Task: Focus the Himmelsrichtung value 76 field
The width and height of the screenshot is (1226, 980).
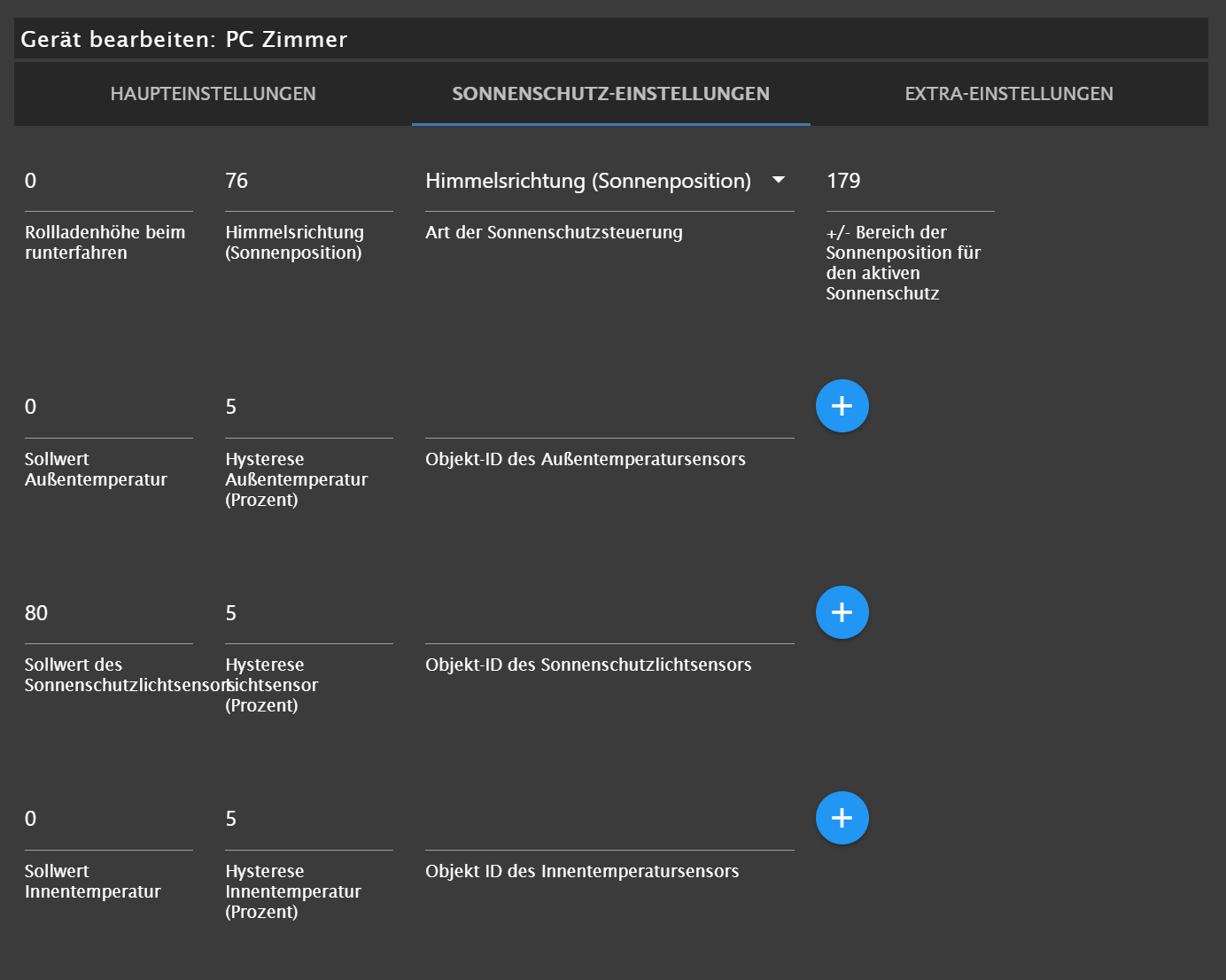Action: tap(308, 182)
